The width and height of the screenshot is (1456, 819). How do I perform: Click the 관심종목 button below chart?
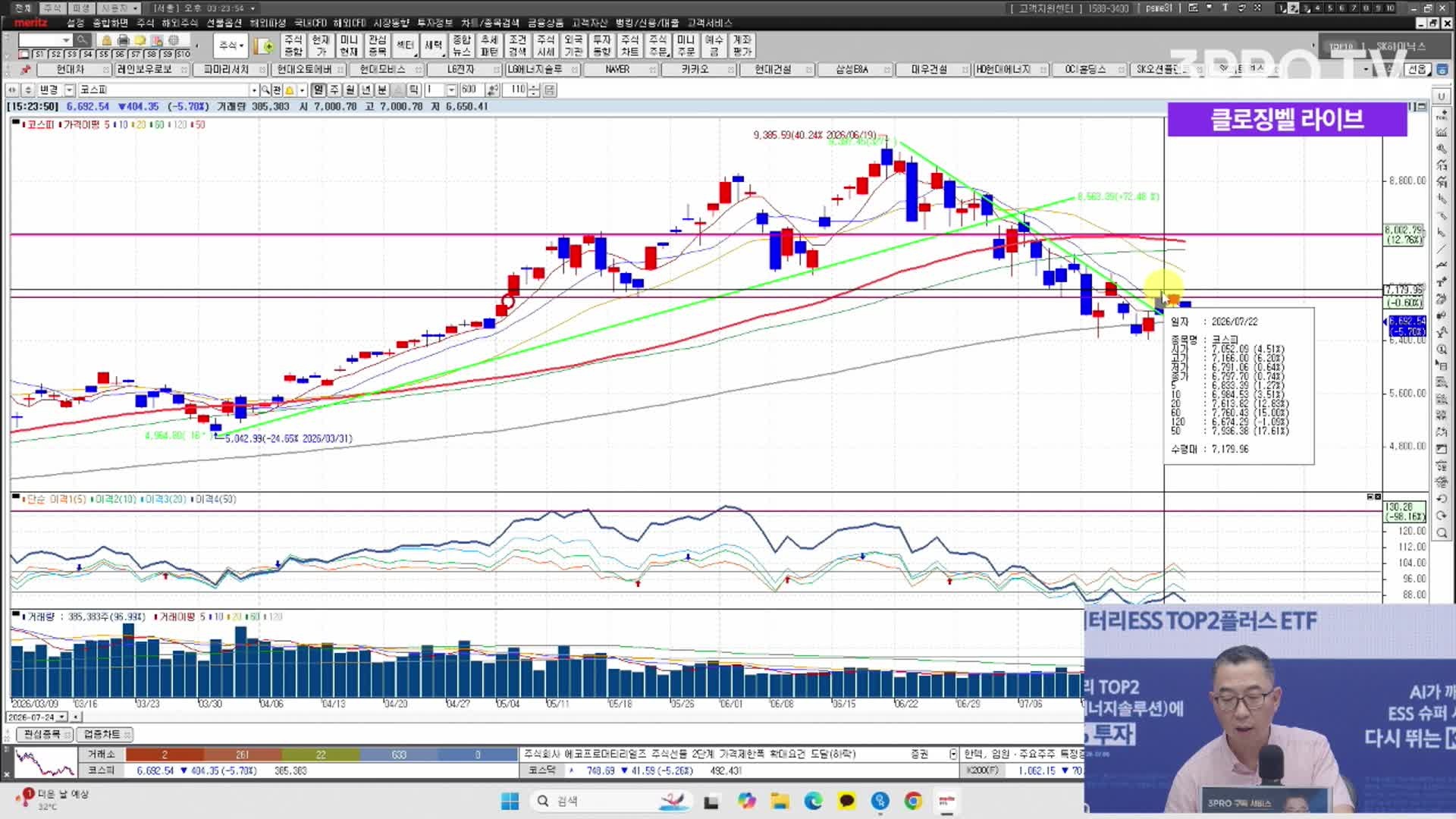tap(42, 734)
